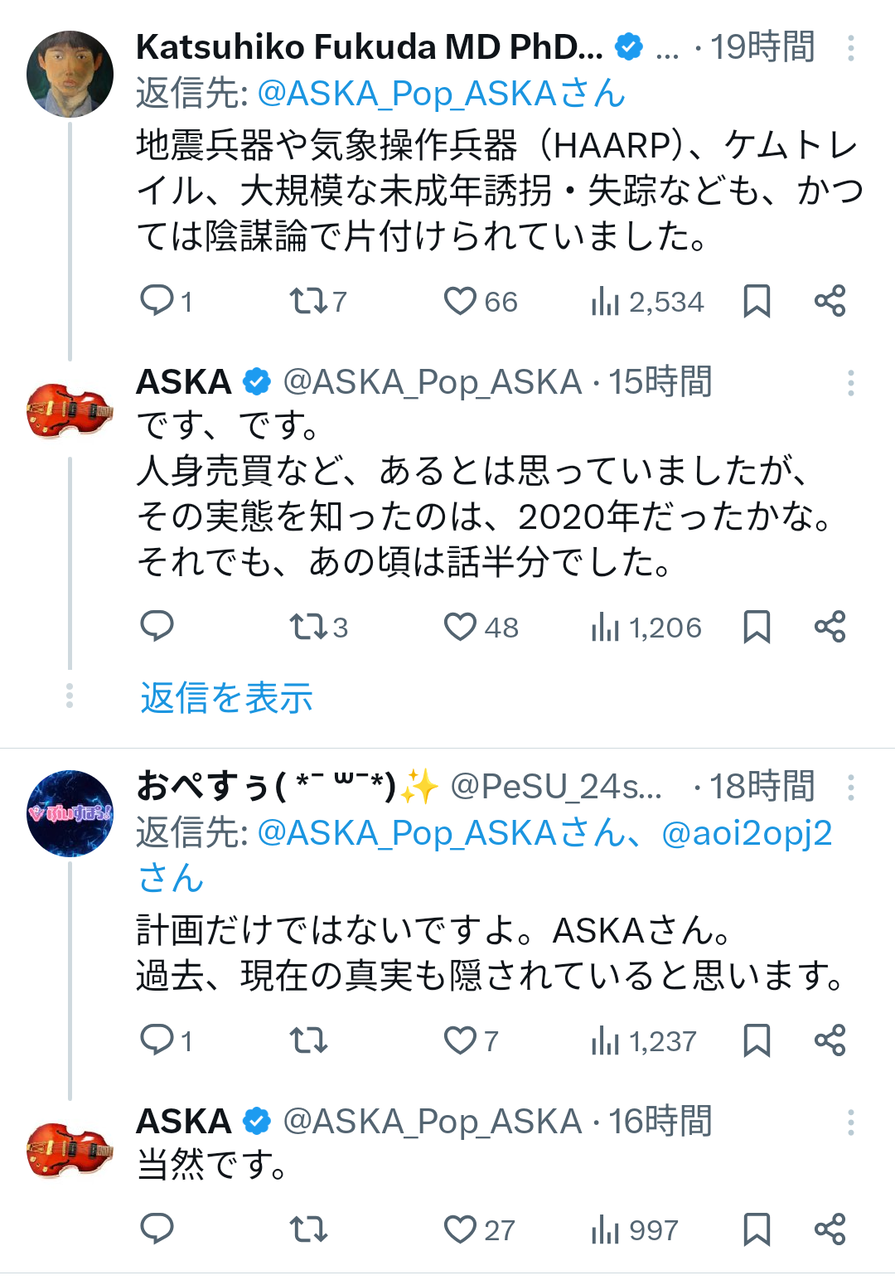This screenshot has height=1280, width=895.
Task: Click the share icon on ASKA's 当然です tweet
Action: pyautogui.click(x=828, y=1230)
